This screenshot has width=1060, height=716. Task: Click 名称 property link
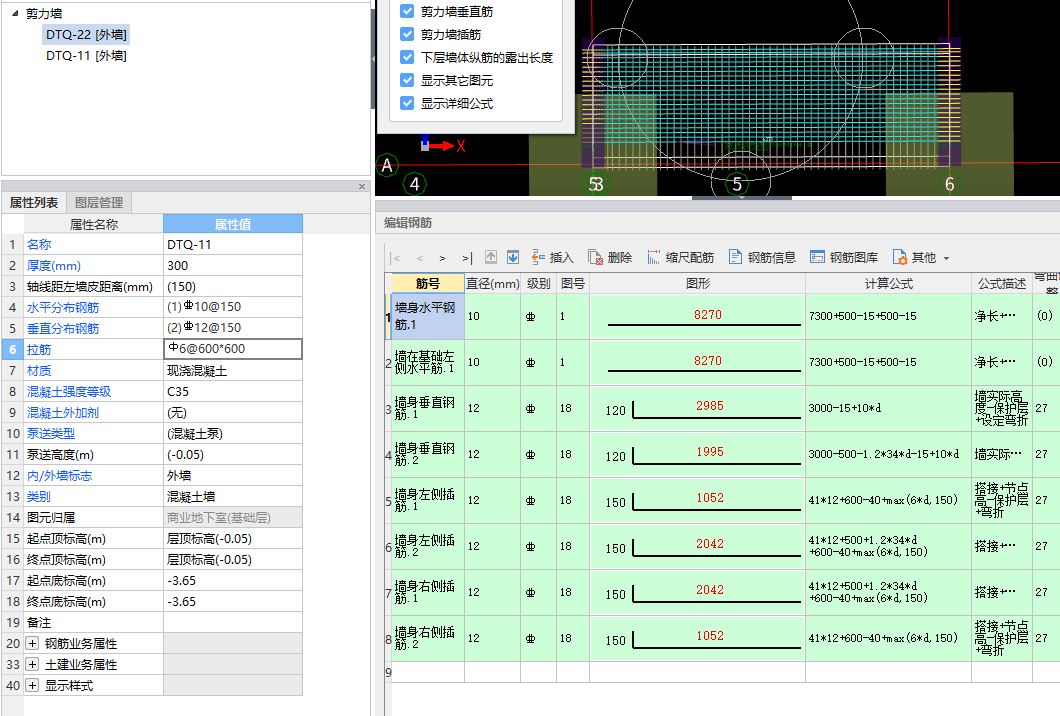point(39,244)
